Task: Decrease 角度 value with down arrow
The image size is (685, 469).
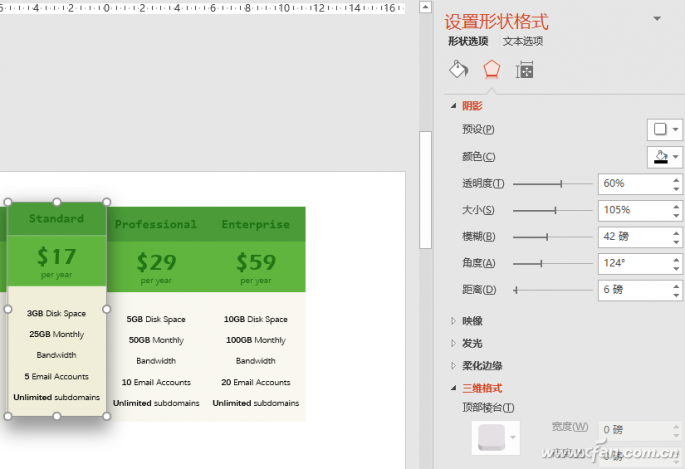Action: click(x=676, y=269)
